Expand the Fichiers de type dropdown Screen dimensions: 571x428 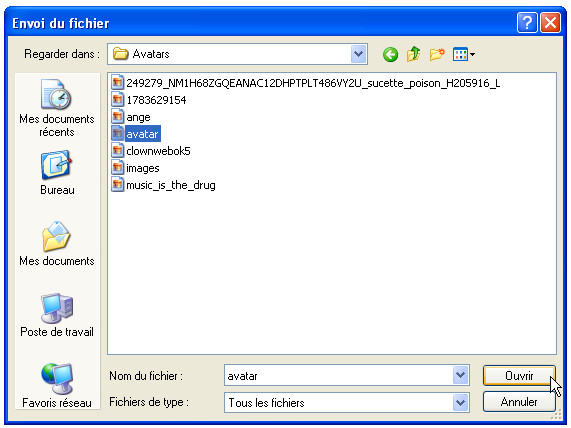(x=461, y=403)
